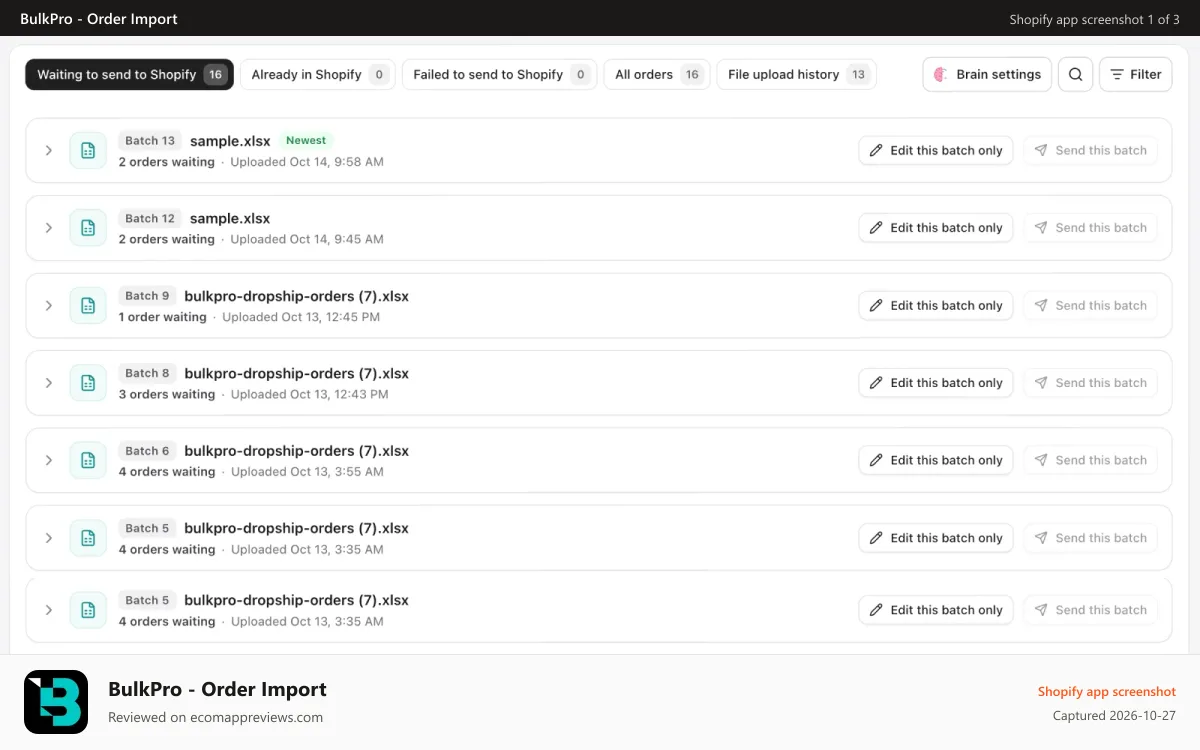Click sample.xlsx filename in Batch 12 row
The height and width of the screenshot is (750, 1200).
[230, 218]
